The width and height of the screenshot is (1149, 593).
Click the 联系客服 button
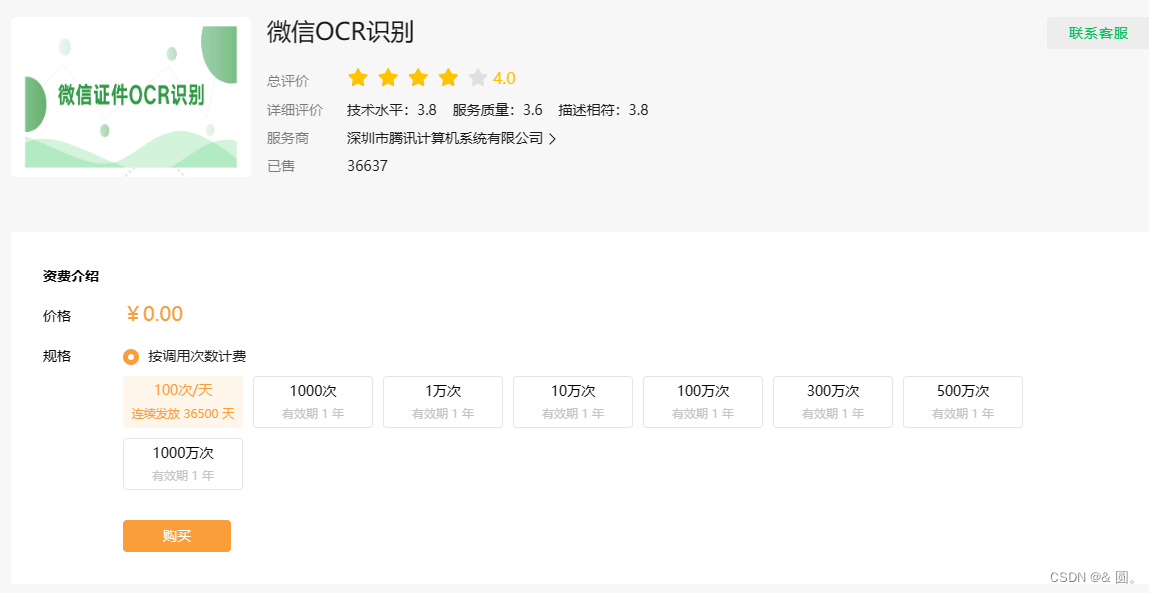pyautogui.click(x=1098, y=33)
